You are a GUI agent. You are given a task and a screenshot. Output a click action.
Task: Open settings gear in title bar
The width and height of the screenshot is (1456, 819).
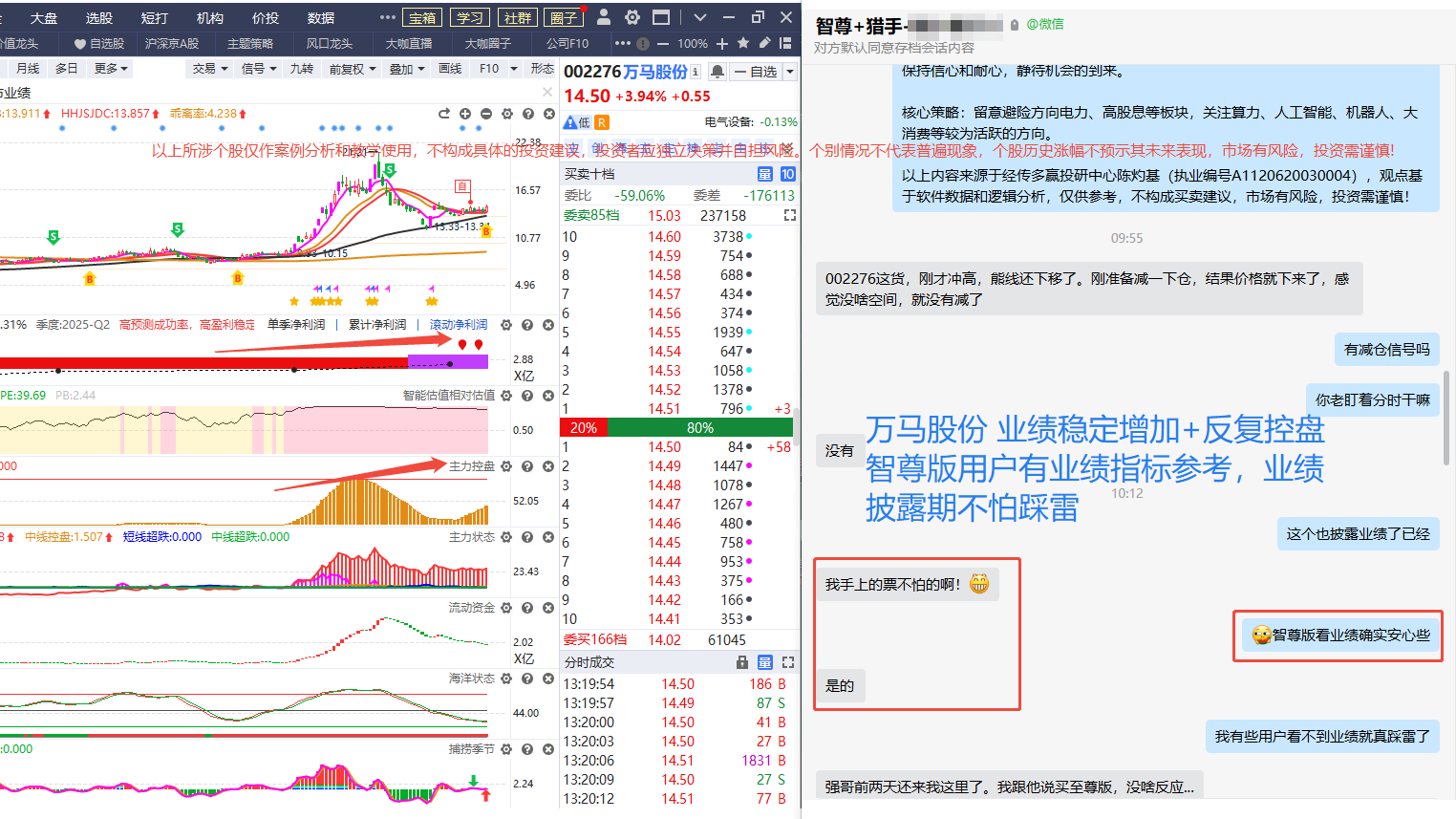(x=632, y=17)
